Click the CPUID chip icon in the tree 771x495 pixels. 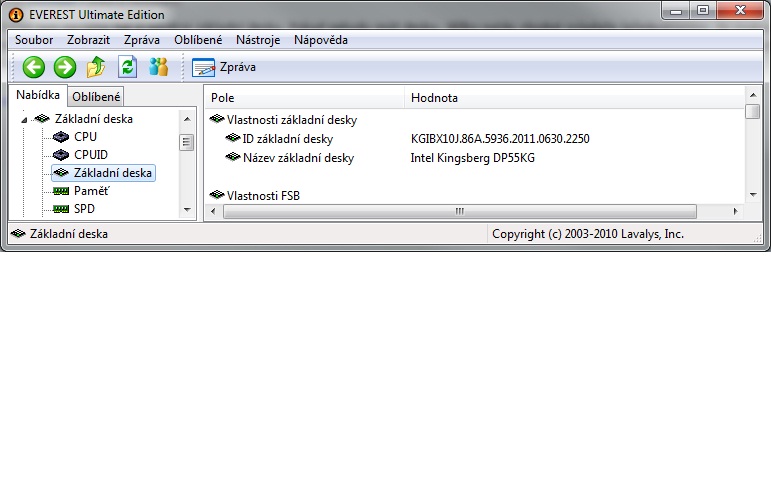(61, 155)
